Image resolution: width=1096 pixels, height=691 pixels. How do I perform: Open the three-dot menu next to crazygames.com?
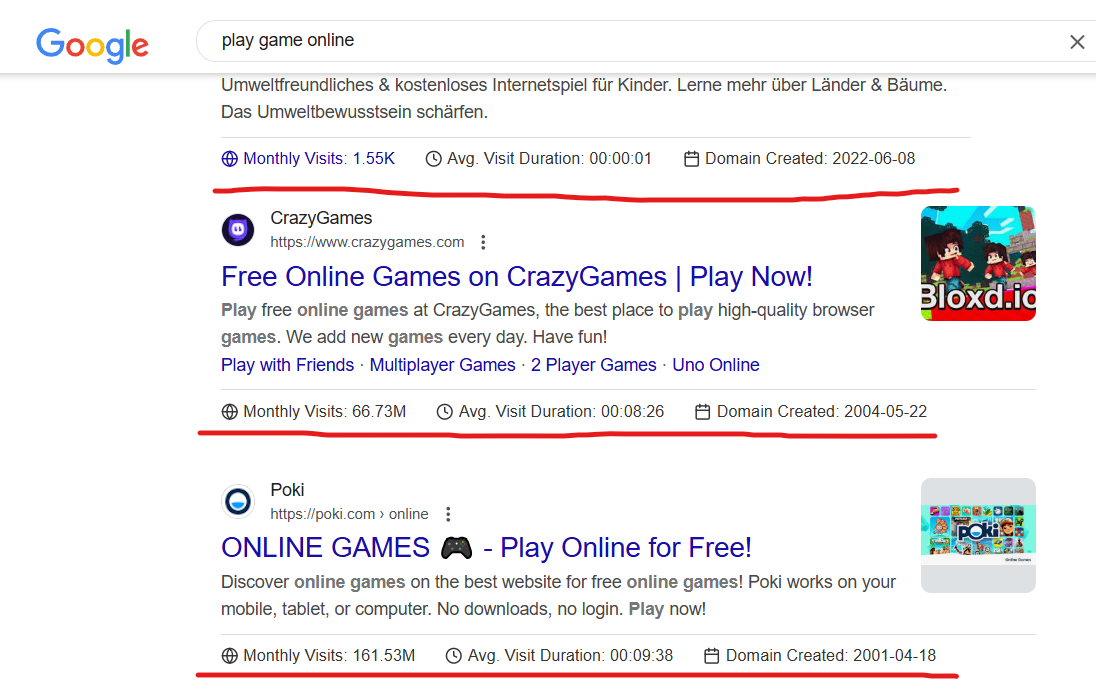pyautogui.click(x=483, y=242)
